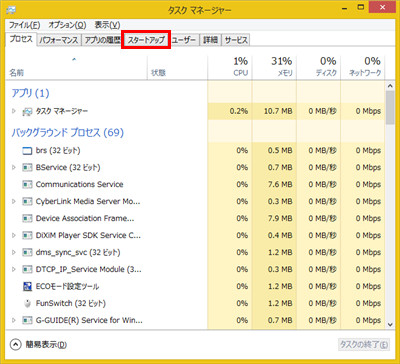
Task: Click the FunSwitch mouse icon
Action: coord(28,303)
